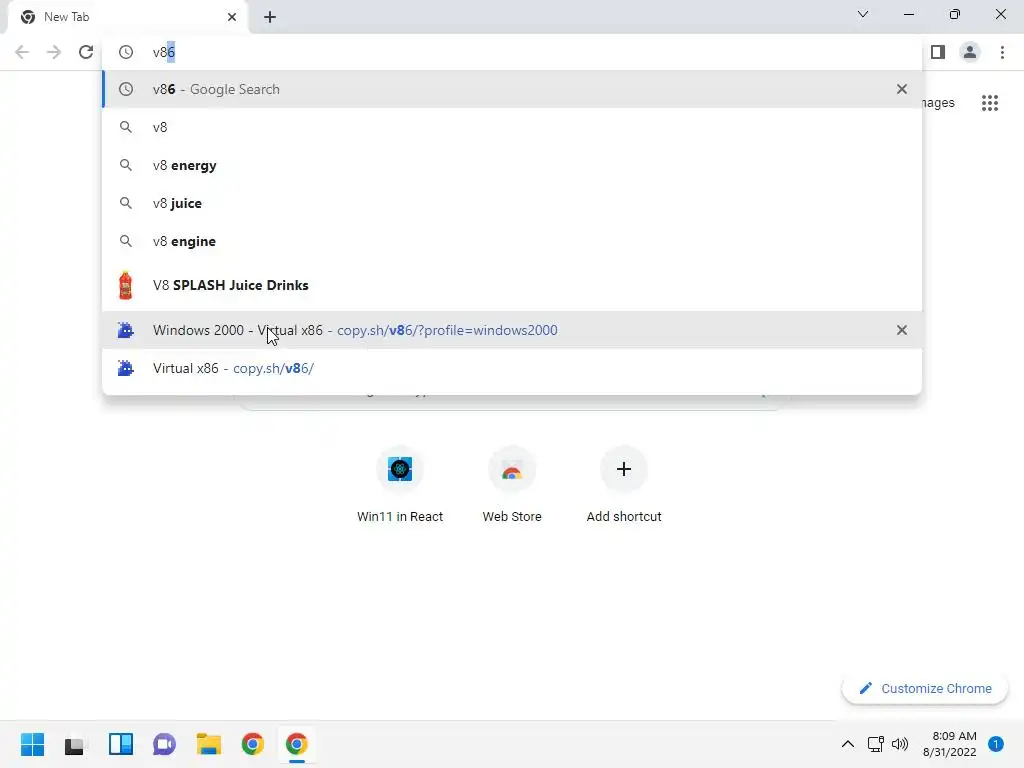The width and height of the screenshot is (1024, 768).
Task: Click the Add shortcut button
Action: (624, 485)
